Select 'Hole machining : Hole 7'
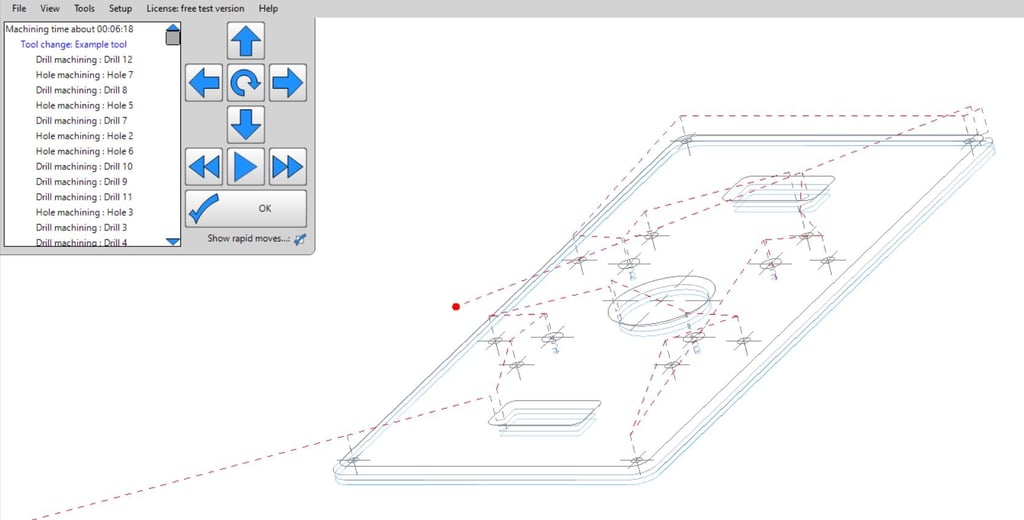 point(84,74)
